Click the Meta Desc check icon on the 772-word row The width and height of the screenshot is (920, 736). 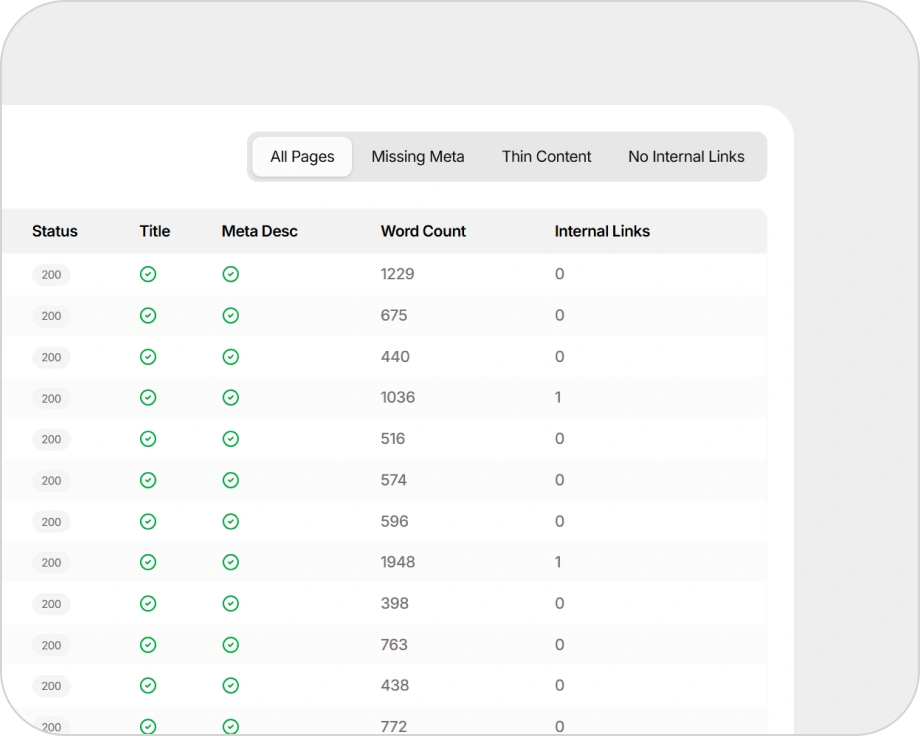click(230, 726)
